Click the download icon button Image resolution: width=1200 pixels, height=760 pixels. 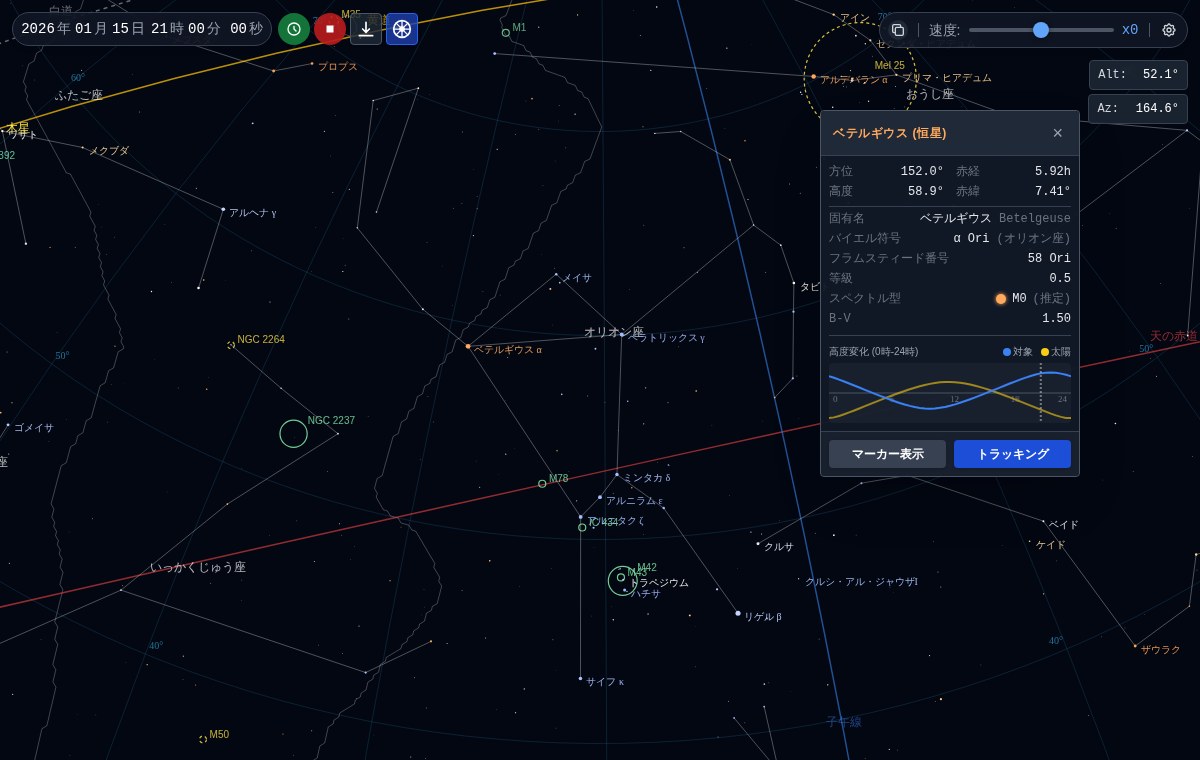366,29
